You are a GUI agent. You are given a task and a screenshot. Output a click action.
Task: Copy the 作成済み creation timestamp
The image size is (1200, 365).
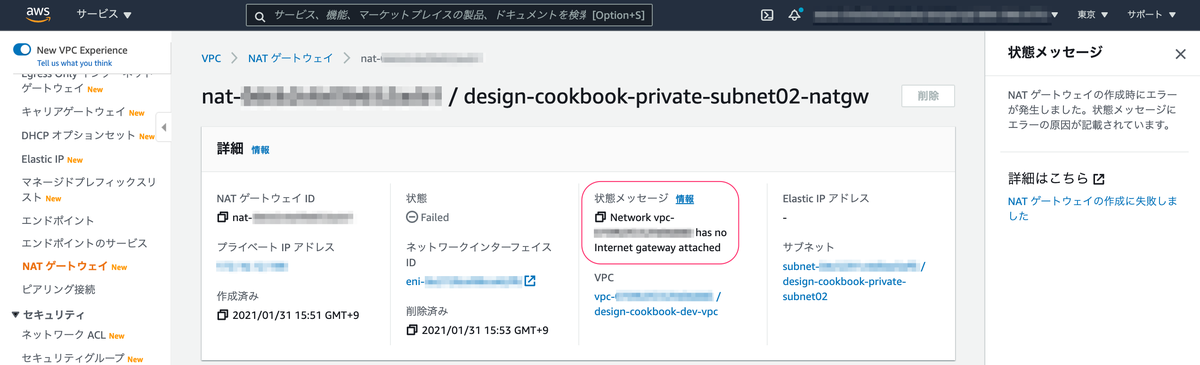point(223,315)
